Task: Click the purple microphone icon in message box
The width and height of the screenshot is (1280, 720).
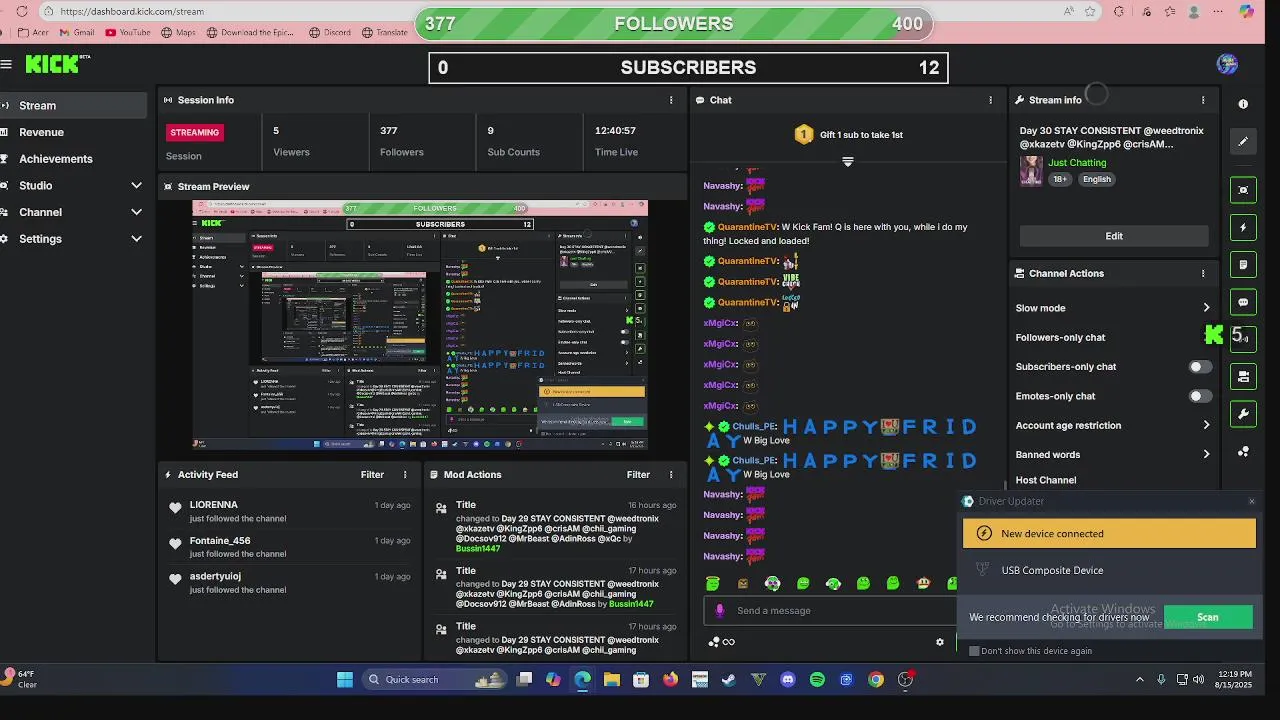Action: pyautogui.click(x=719, y=610)
